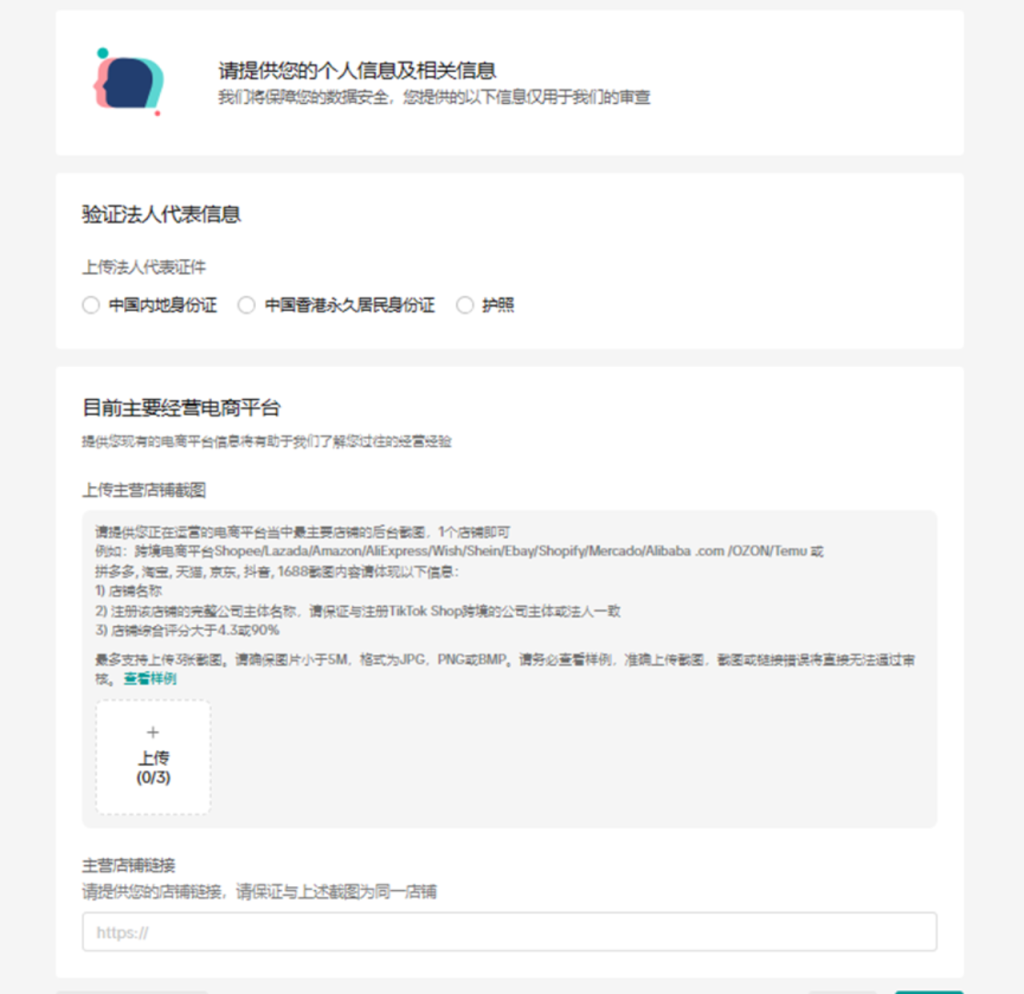Click the 目前主要经营电商平台 heading
The width and height of the screenshot is (1024, 994).
(x=181, y=408)
